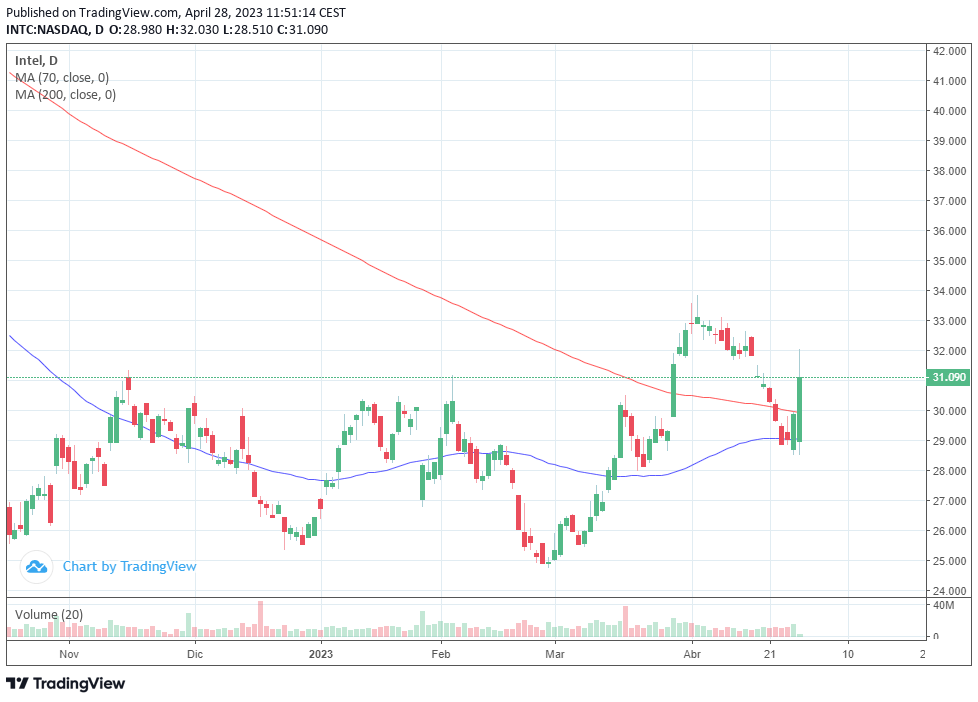Screen dimensions: 978x702
Task: Click the 24.000 price axis label
Action: [949, 591]
